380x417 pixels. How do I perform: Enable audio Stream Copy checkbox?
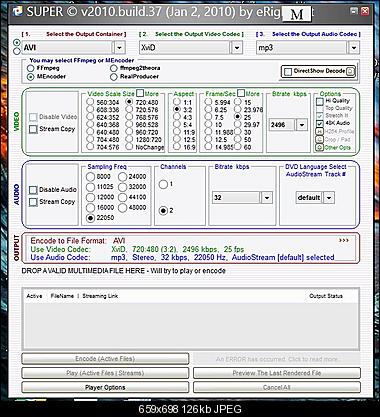(33, 202)
